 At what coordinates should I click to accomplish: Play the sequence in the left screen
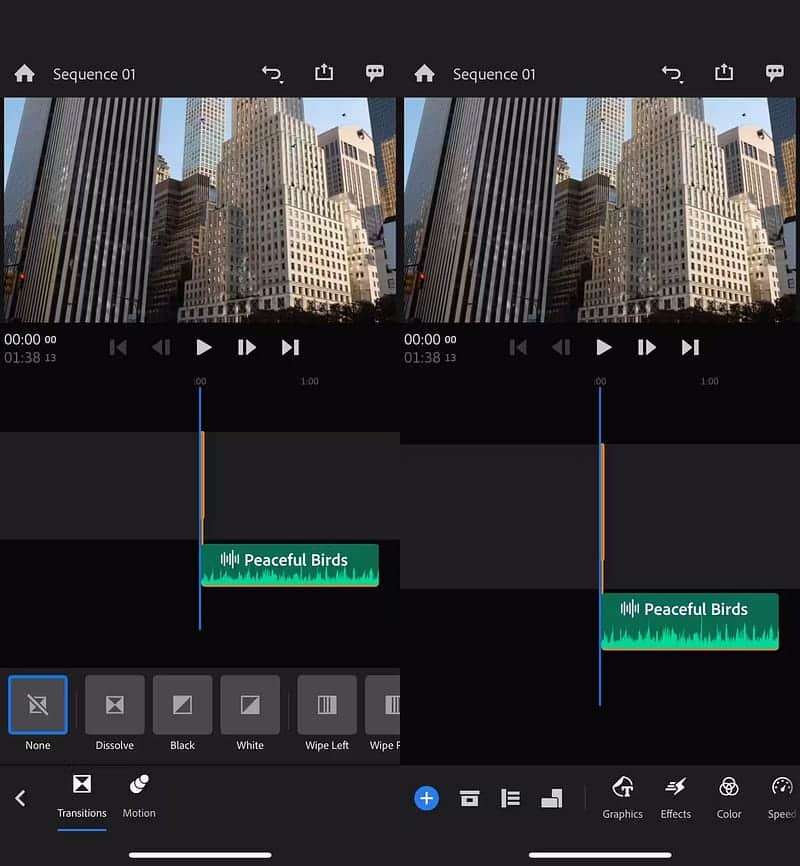coord(204,347)
